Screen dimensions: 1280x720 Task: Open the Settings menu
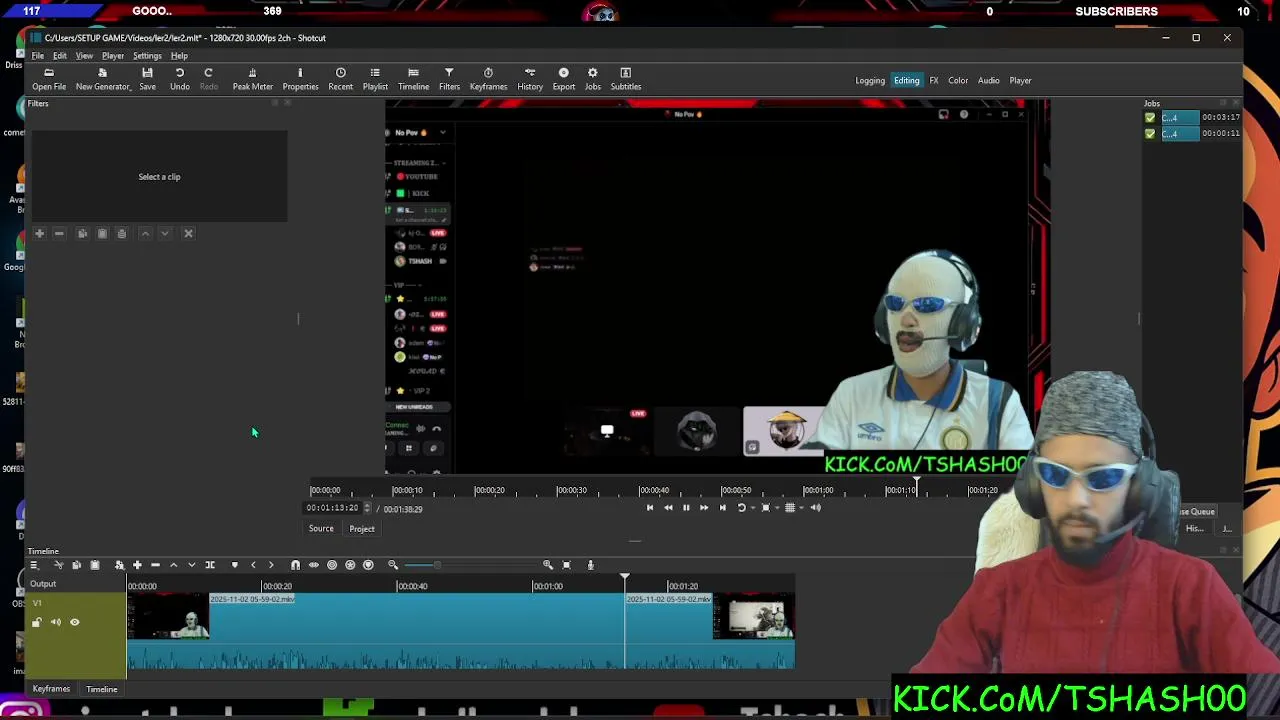pyautogui.click(x=147, y=56)
